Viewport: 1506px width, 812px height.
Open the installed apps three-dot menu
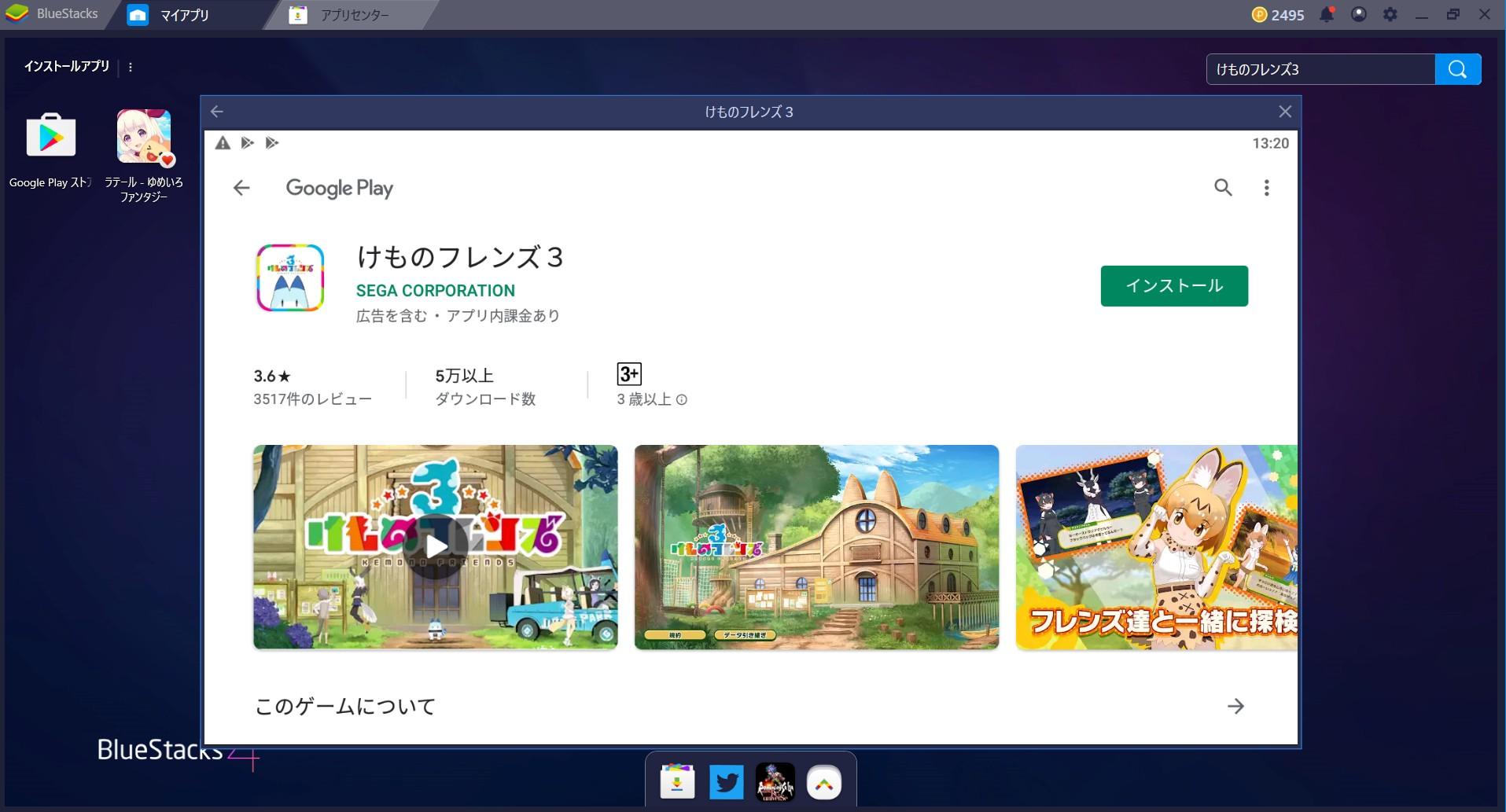[x=131, y=68]
